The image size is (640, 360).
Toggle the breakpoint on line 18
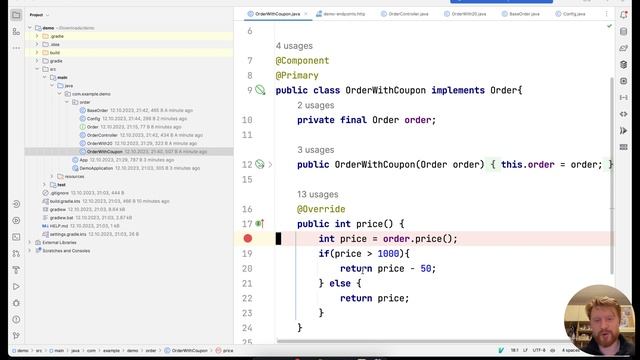click(248, 238)
